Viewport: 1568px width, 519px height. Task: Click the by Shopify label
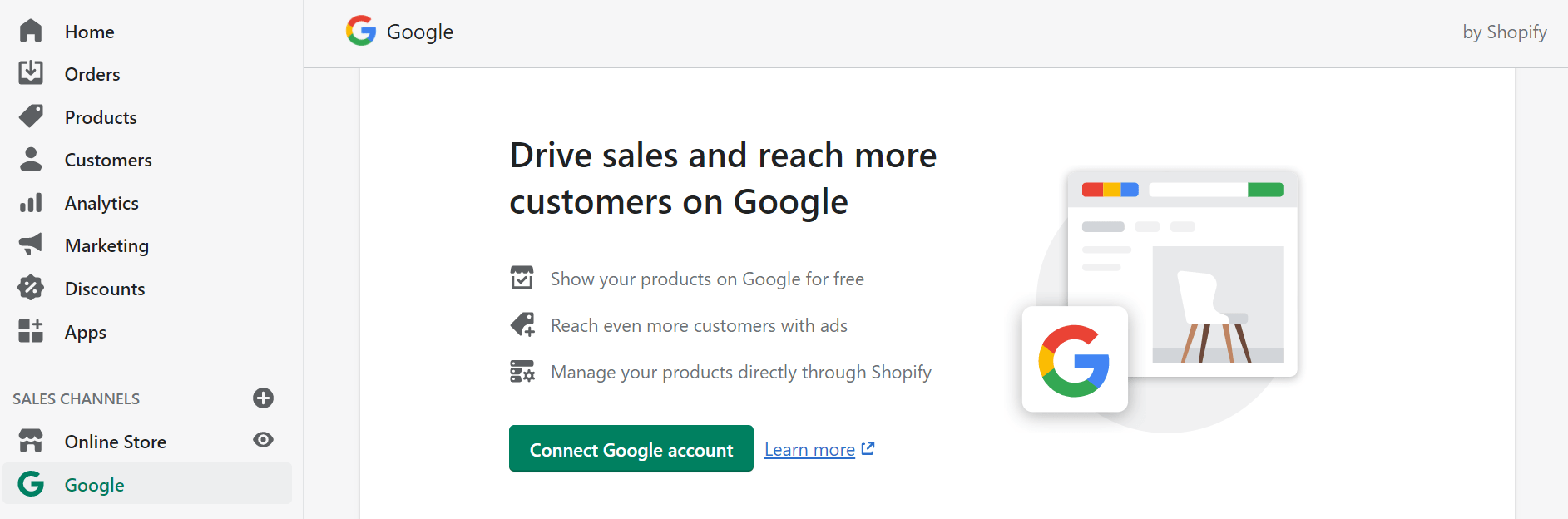pos(1505,32)
